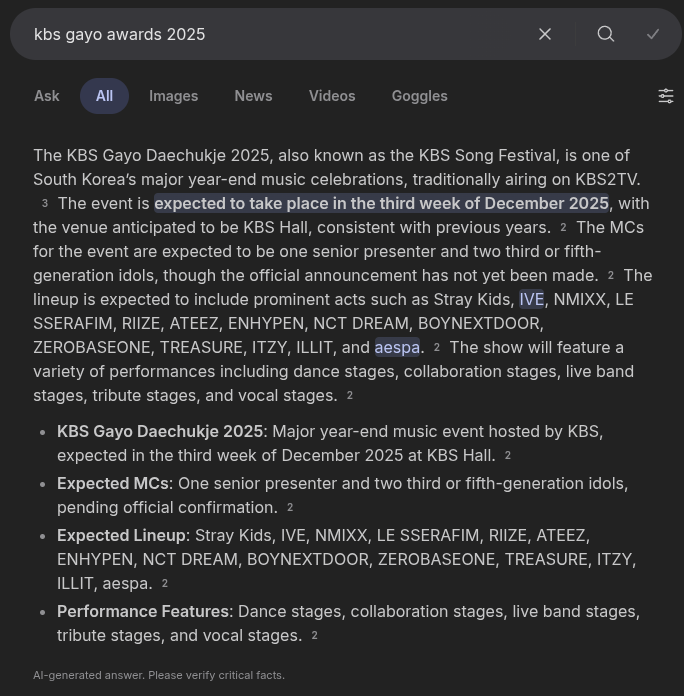Screen dimensions: 684x696
Task: Follow the IVE link in the answer paragraph
Action: click(x=531, y=299)
